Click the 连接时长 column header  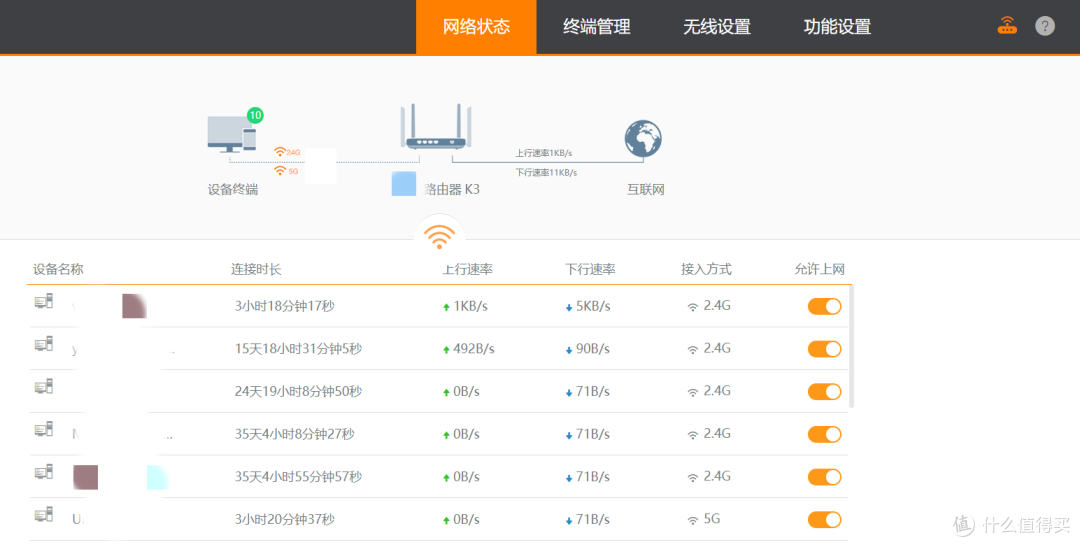click(x=256, y=269)
